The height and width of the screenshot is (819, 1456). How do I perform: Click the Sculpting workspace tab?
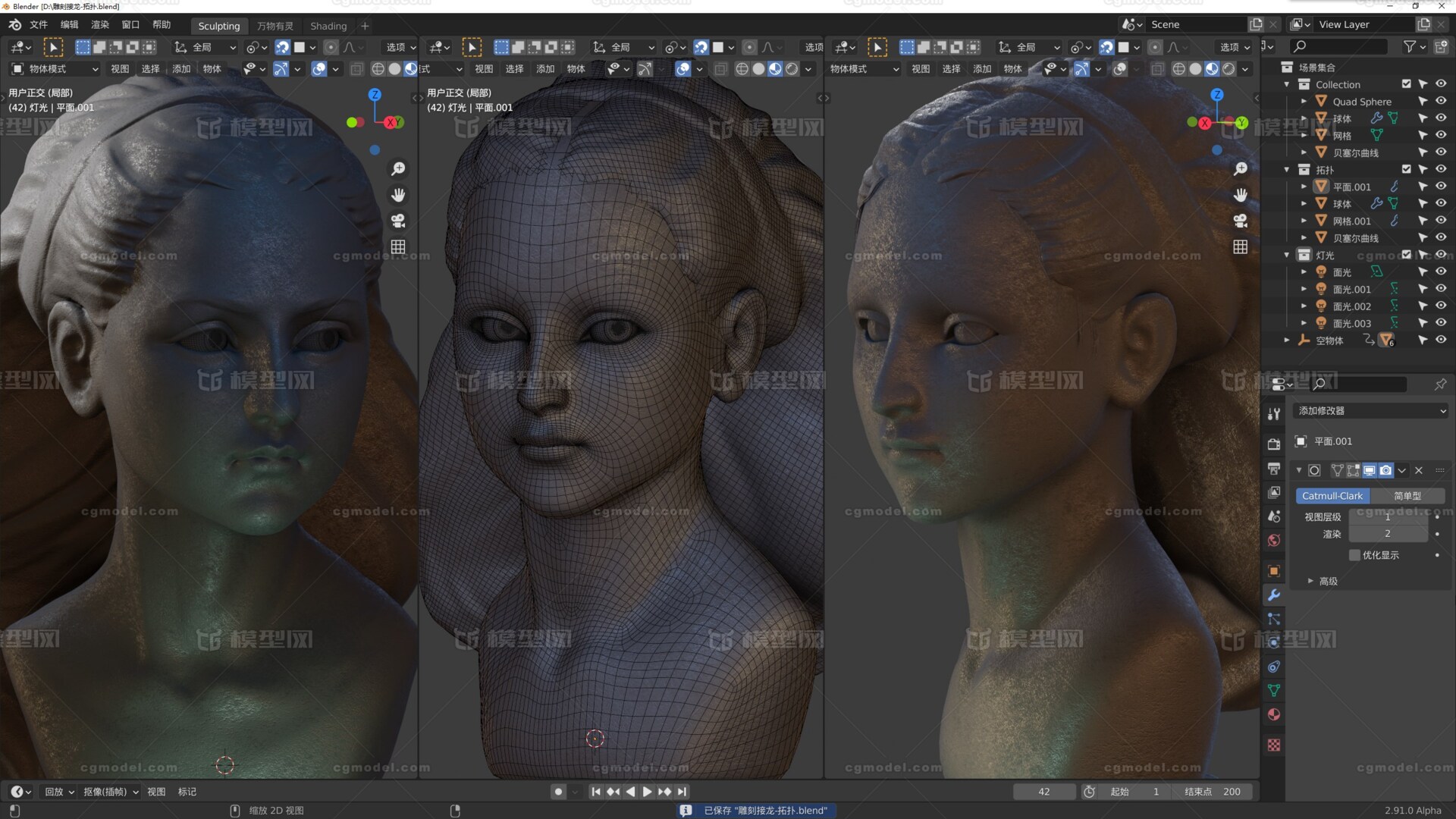point(218,24)
